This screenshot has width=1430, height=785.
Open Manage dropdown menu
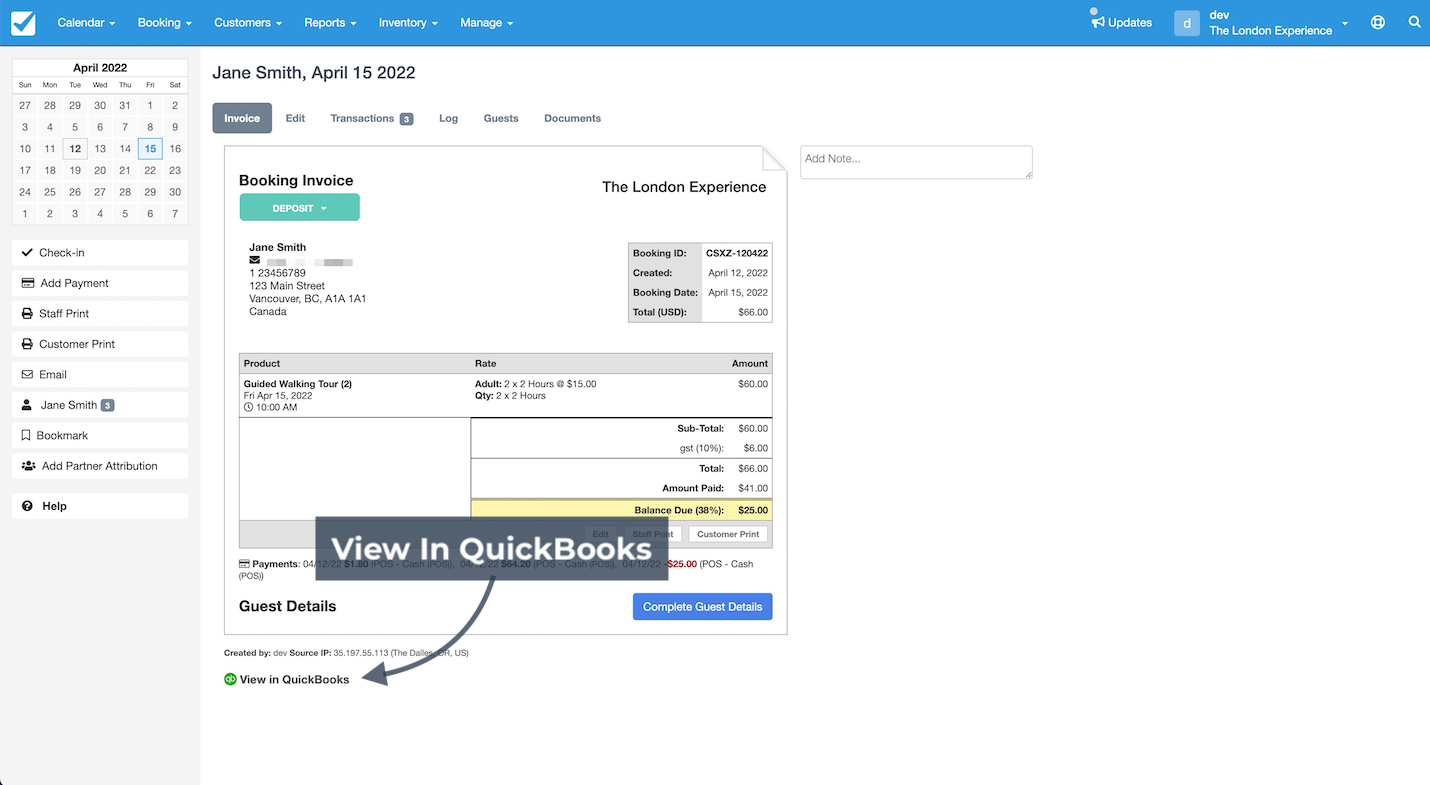point(487,22)
